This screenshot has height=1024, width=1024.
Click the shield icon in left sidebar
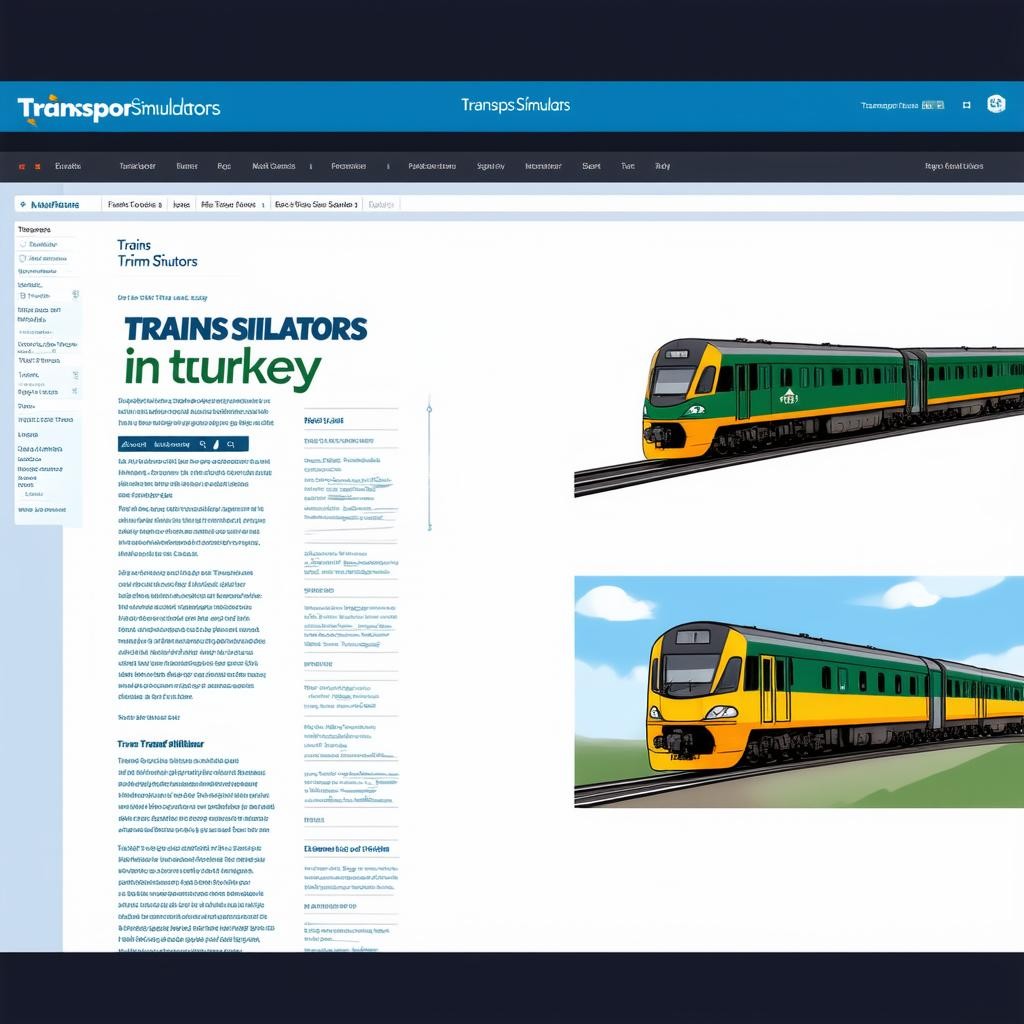[22, 259]
